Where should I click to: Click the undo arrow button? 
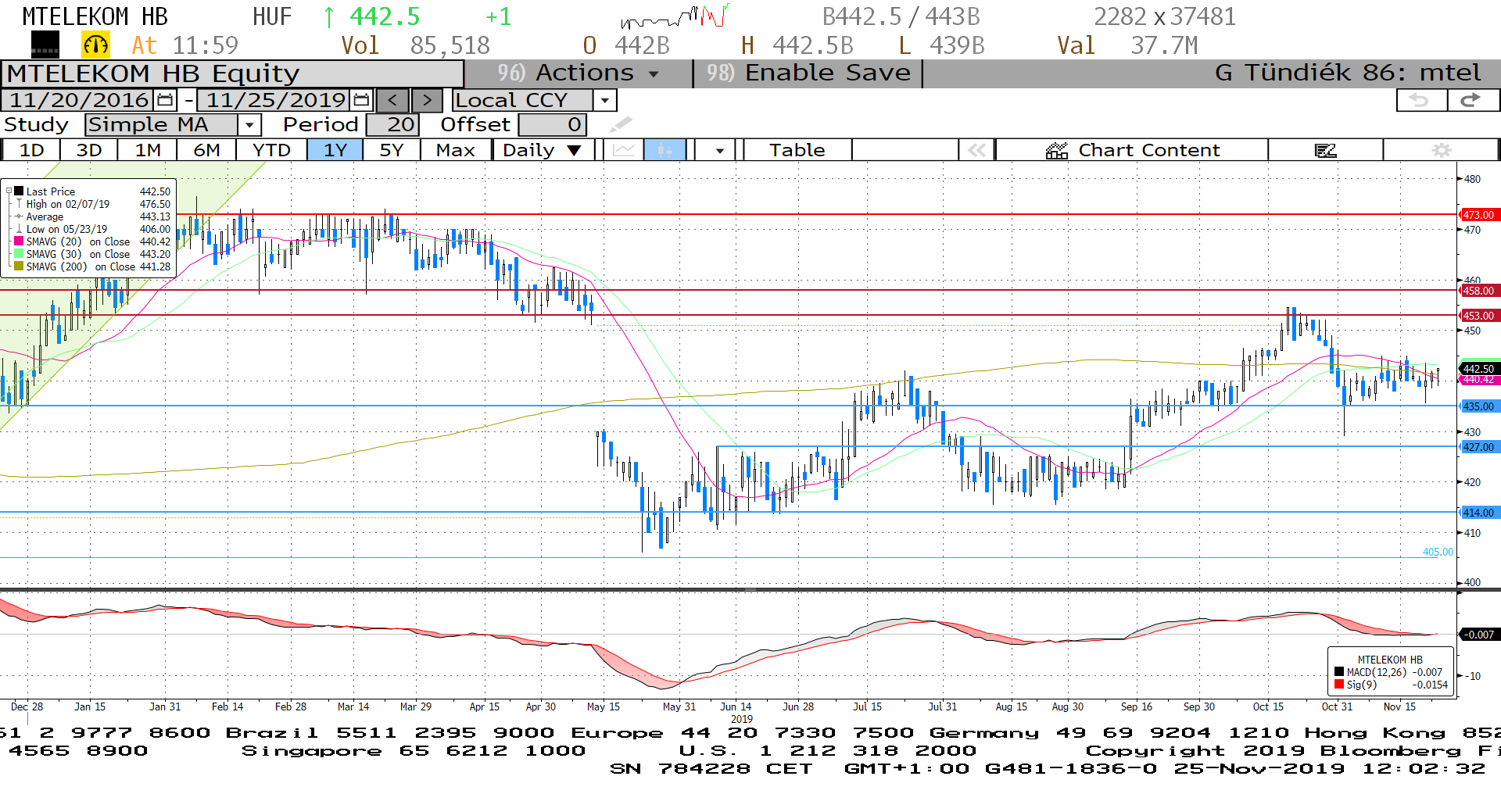click(x=1420, y=100)
